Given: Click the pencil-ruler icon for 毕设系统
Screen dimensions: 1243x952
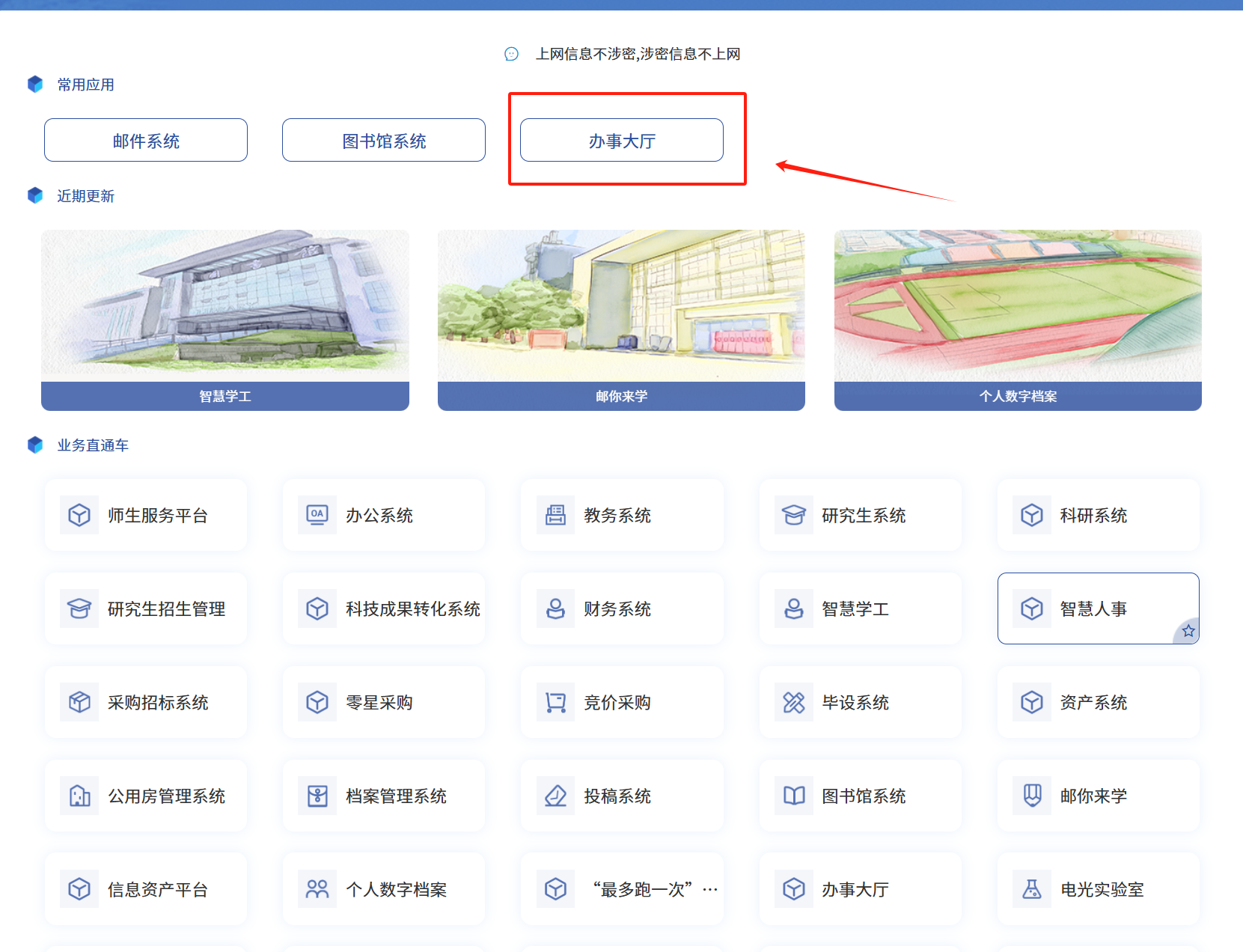Looking at the screenshot, I should (x=793, y=702).
